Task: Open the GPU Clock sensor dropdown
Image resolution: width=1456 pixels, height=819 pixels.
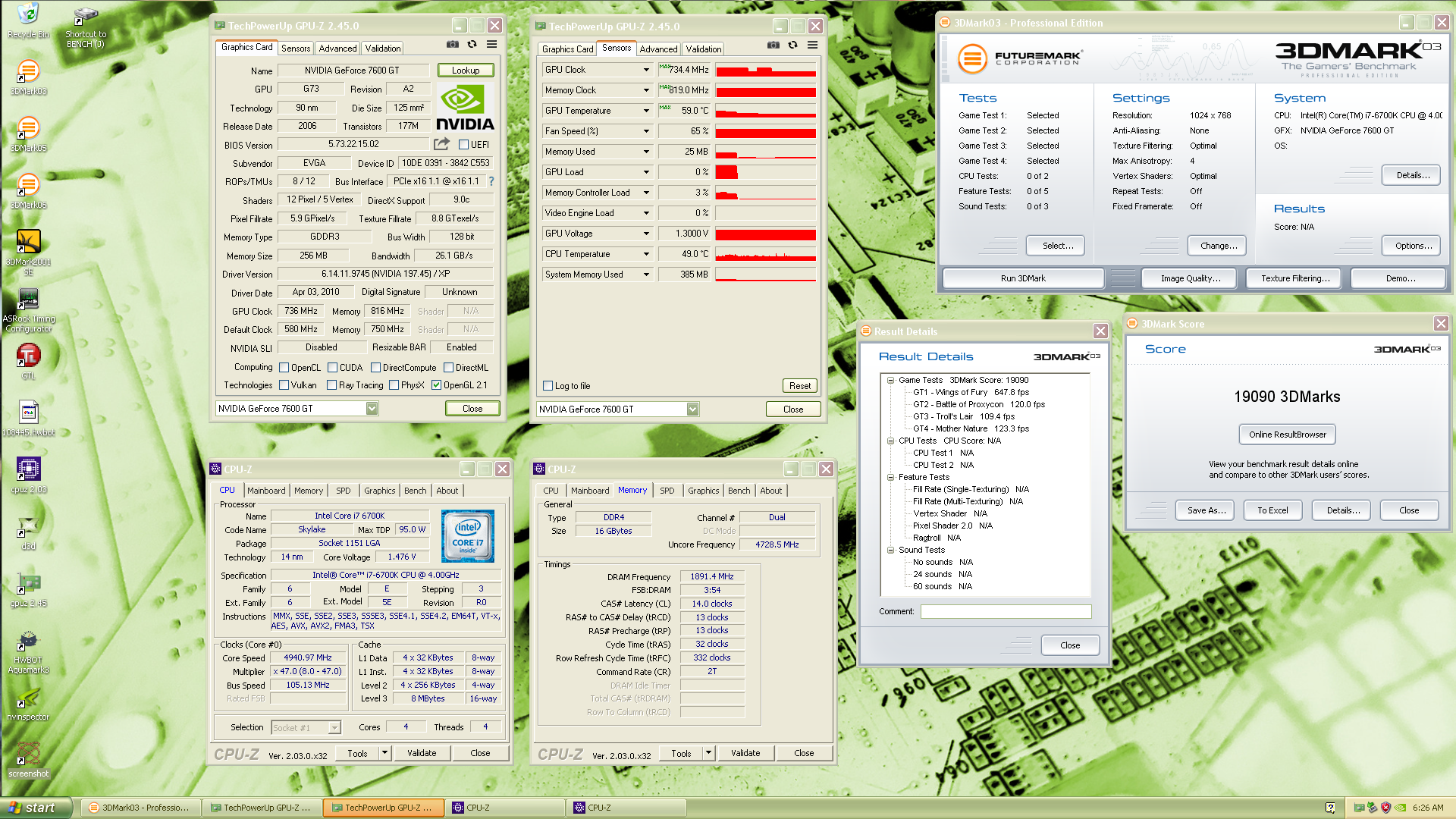Action: (x=646, y=70)
